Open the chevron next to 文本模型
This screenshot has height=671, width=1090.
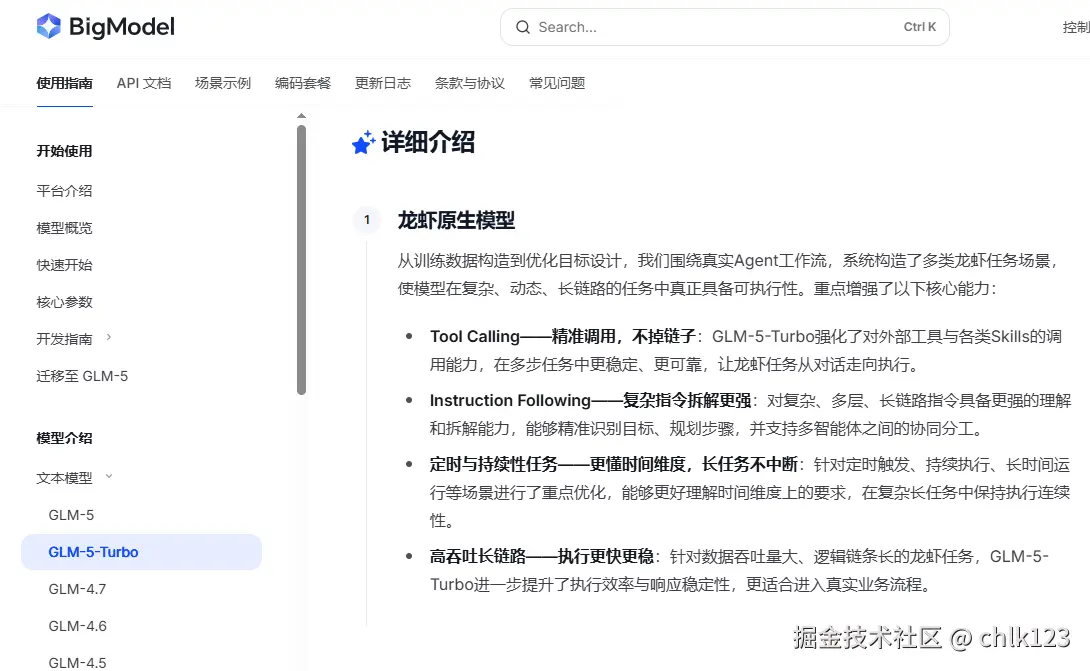(108, 477)
